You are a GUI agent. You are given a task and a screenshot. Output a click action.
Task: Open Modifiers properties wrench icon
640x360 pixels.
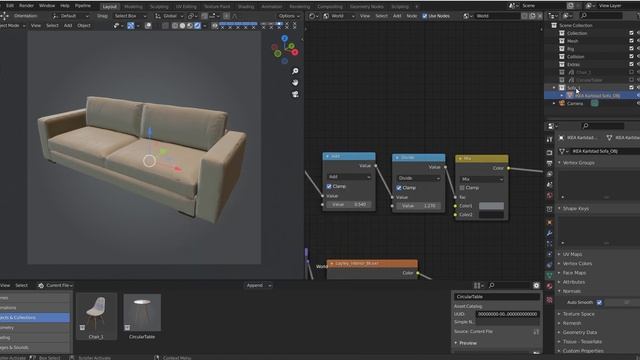click(x=549, y=233)
